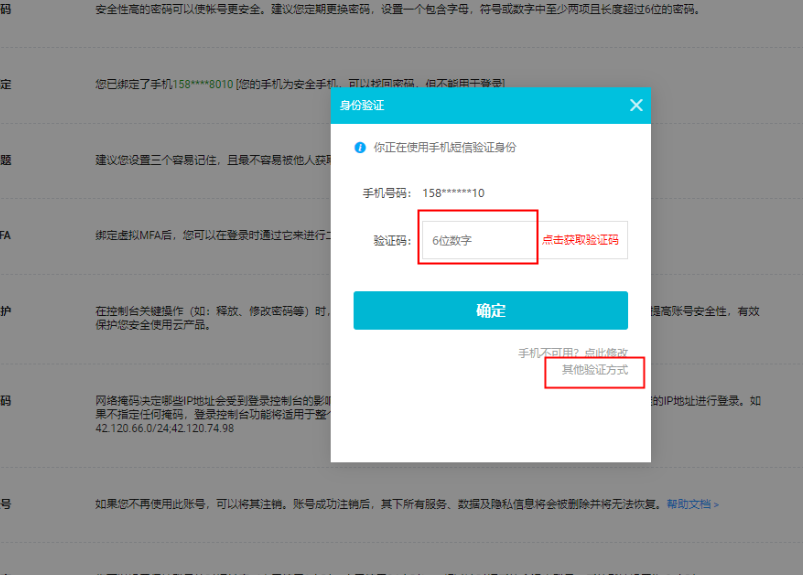Click the 身份验证 dialog title
The height and width of the screenshot is (575, 803).
coord(362,105)
